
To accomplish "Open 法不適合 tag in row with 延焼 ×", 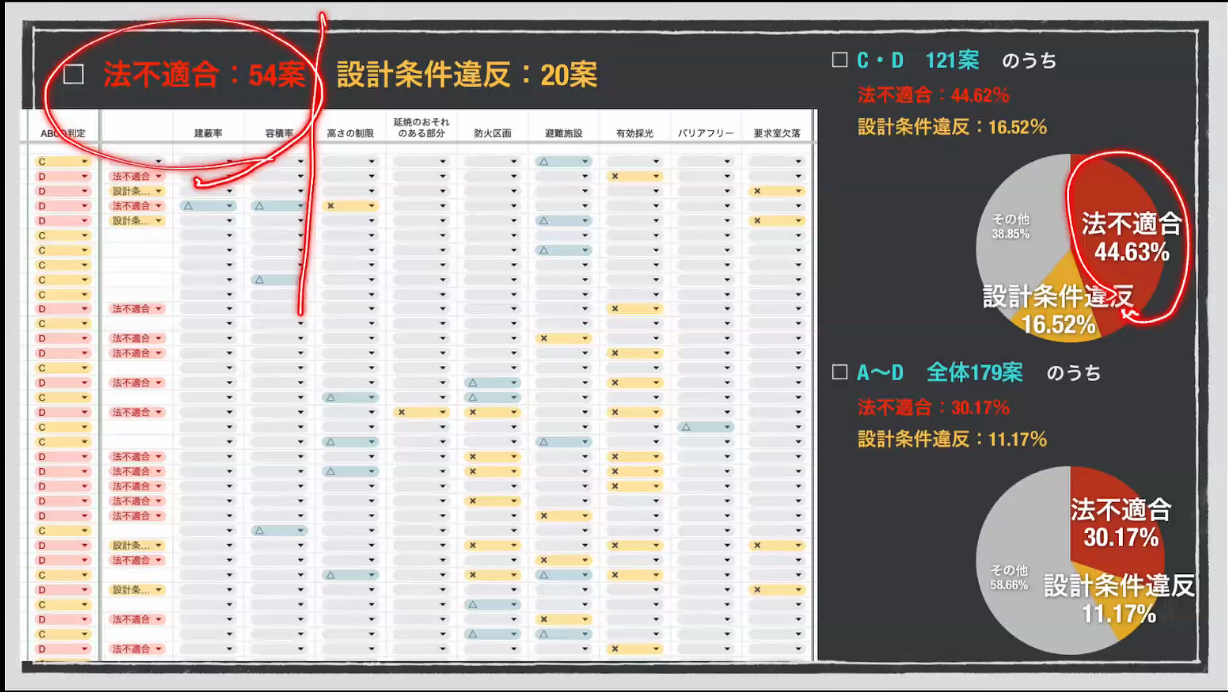I will [137, 412].
